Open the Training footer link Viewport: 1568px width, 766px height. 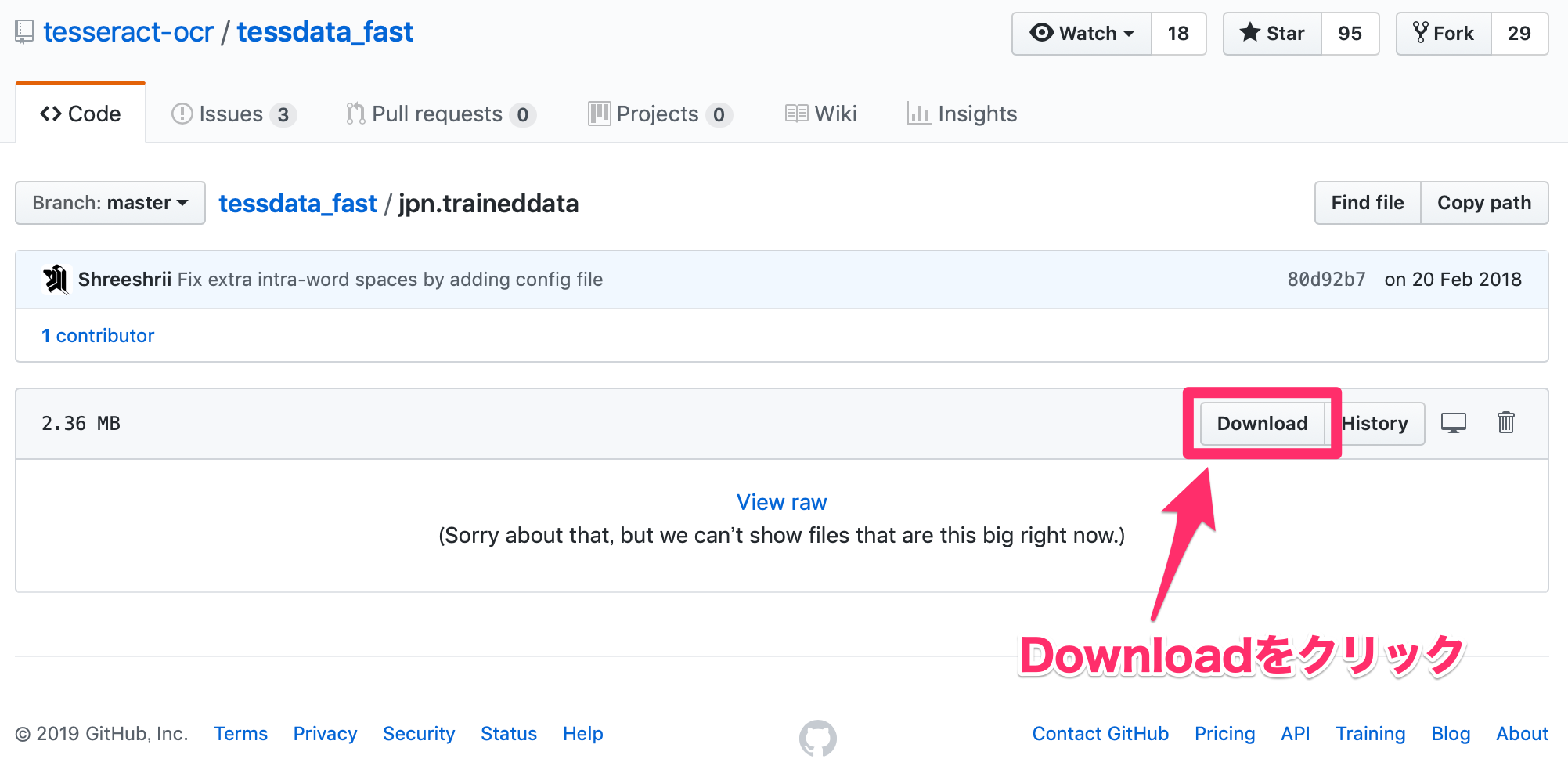click(1371, 734)
